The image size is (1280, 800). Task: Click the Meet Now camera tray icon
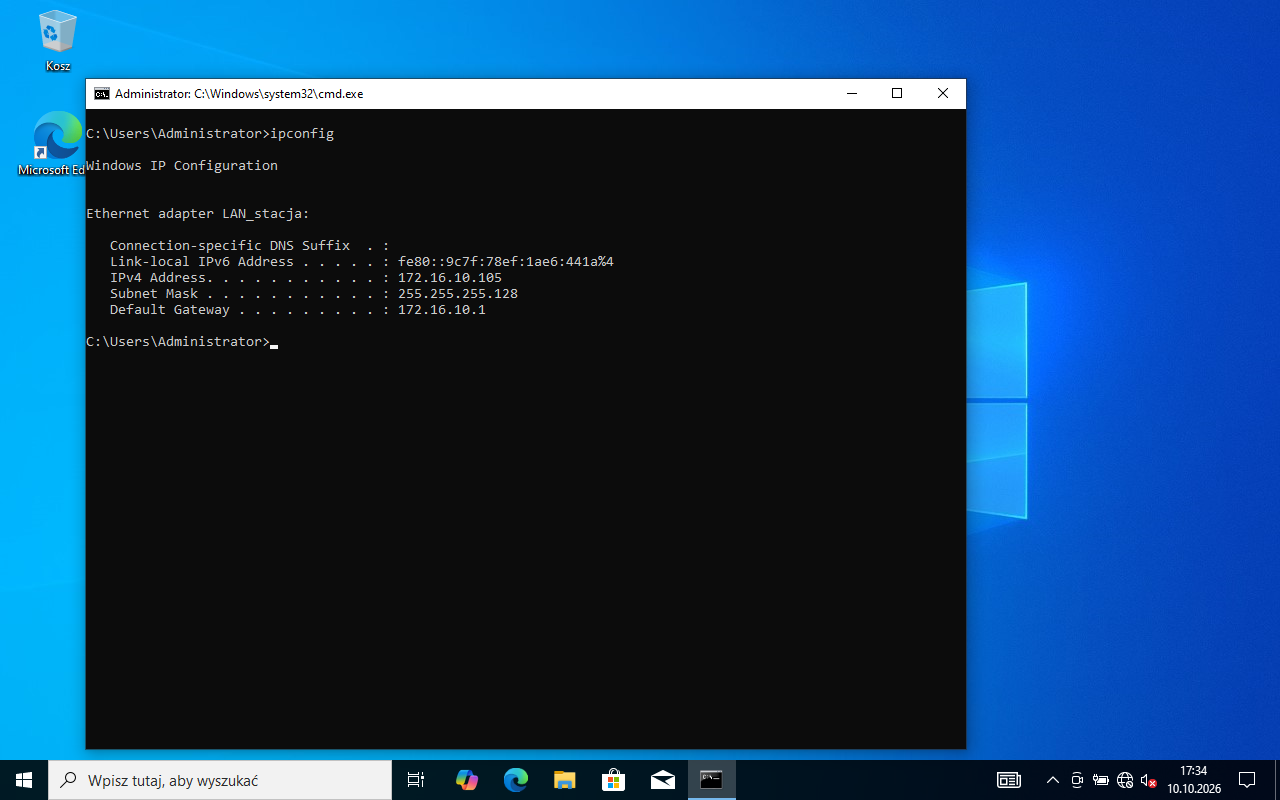pyautogui.click(x=1077, y=780)
